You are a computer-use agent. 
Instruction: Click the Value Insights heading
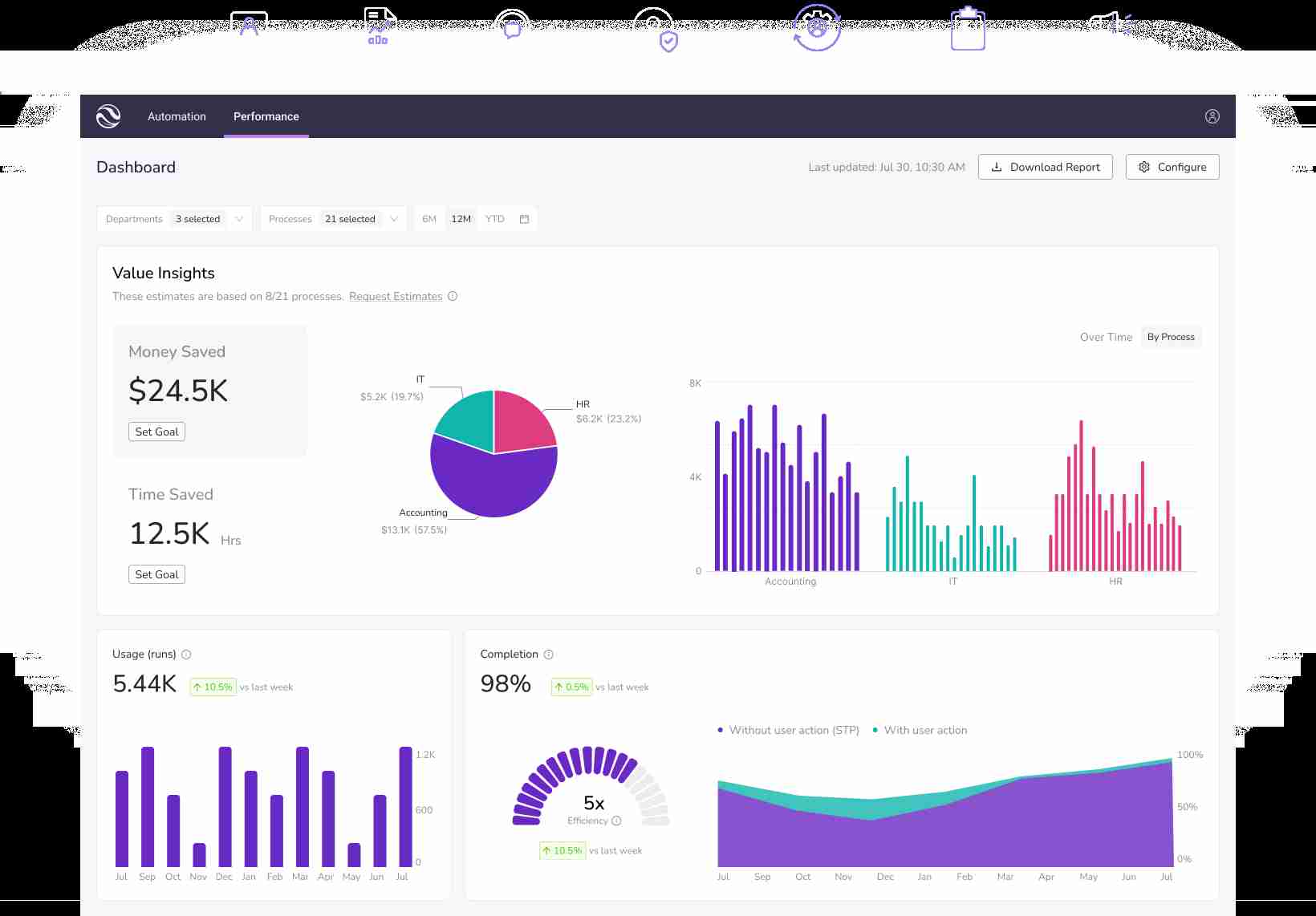pyautogui.click(x=164, y=274)
